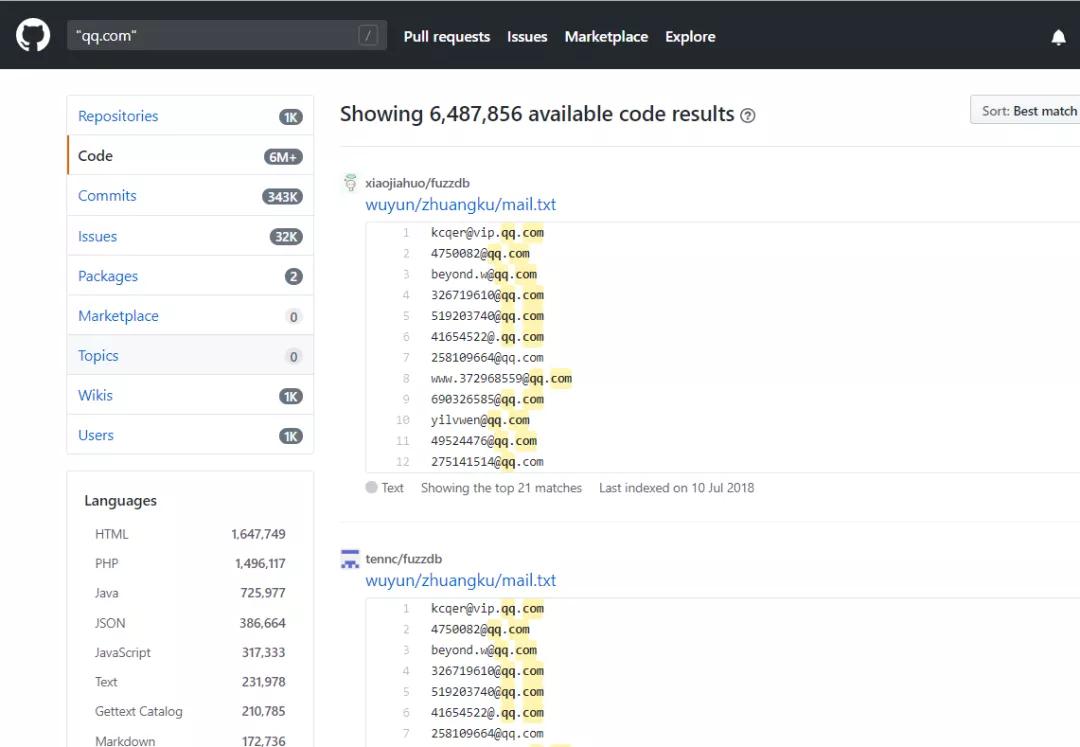Image resolution: width=1080 pixels, height=747 pixels.
Task: Select the Repositories results tab
Action: (x=118, y=116)
